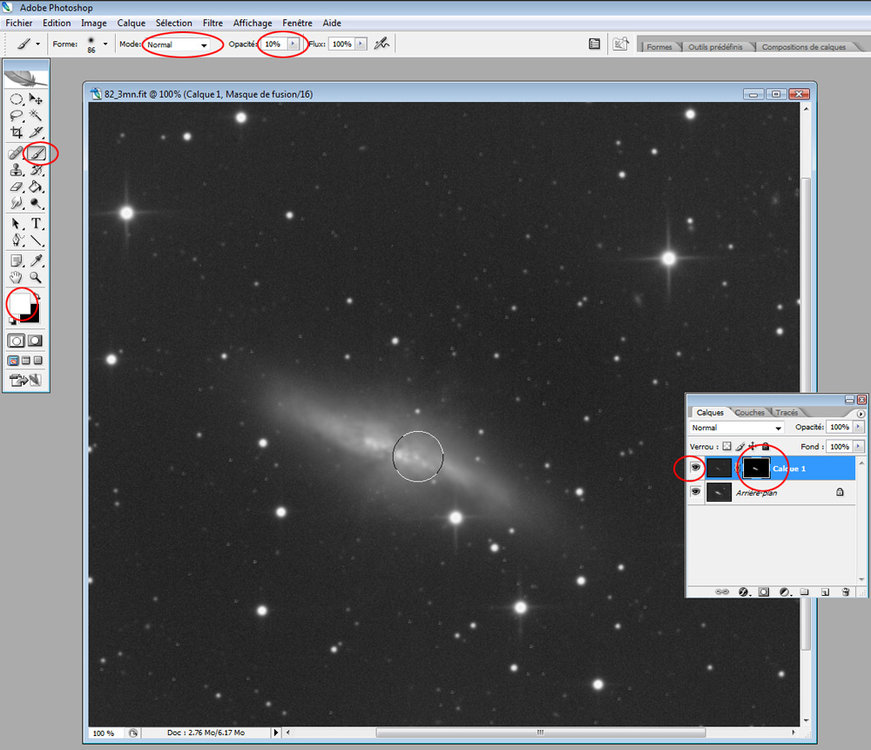The width and height of the screenshot is (871, 750).
Task: Open layer Fond slider arrow
Action: coord(859,446)
